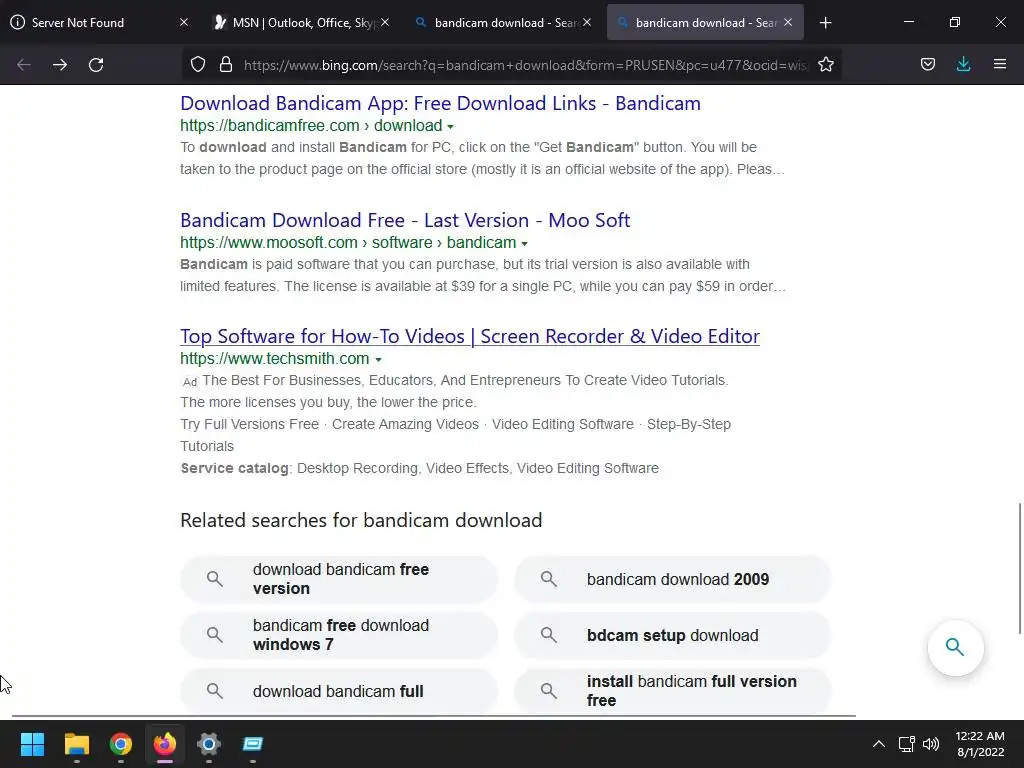Click 'Related searches for bandicam download' heading

[361, 520]
